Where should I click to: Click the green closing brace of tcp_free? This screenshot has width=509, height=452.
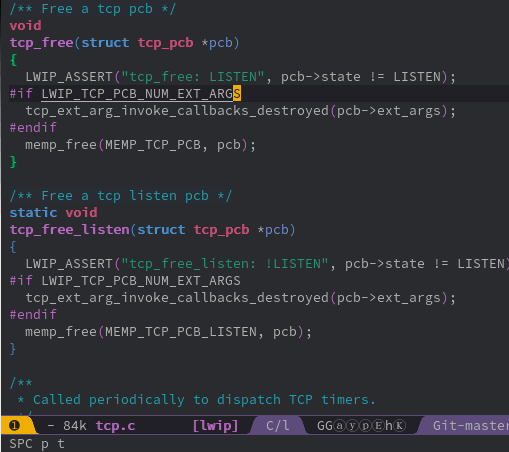(13, 162)
